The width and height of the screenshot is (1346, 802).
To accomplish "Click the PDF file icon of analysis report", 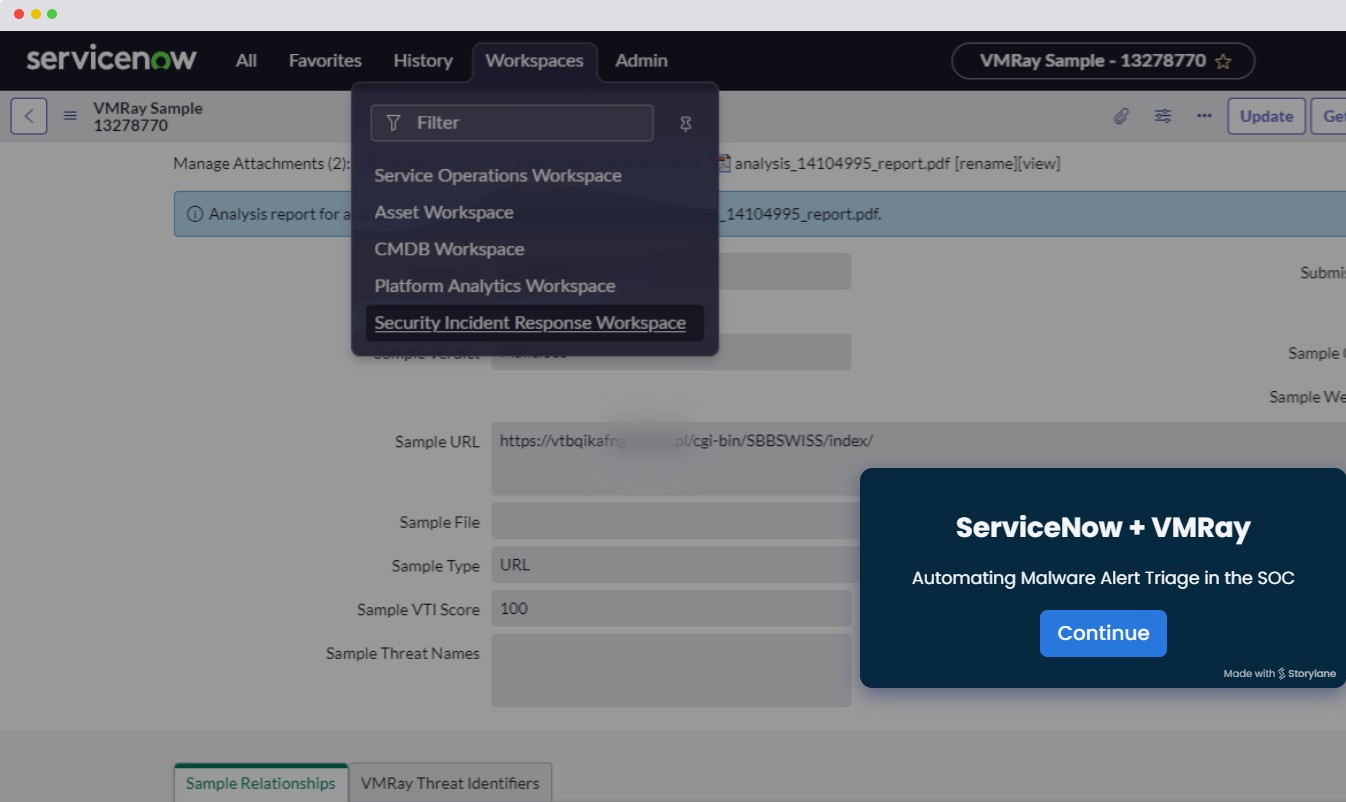I will tap(725, 163).
